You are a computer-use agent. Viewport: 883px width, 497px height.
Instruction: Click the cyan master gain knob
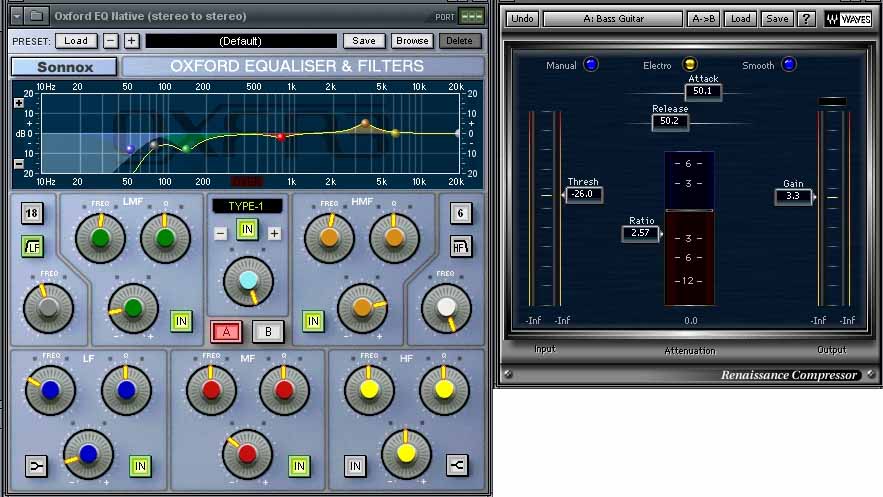[248, 281]
